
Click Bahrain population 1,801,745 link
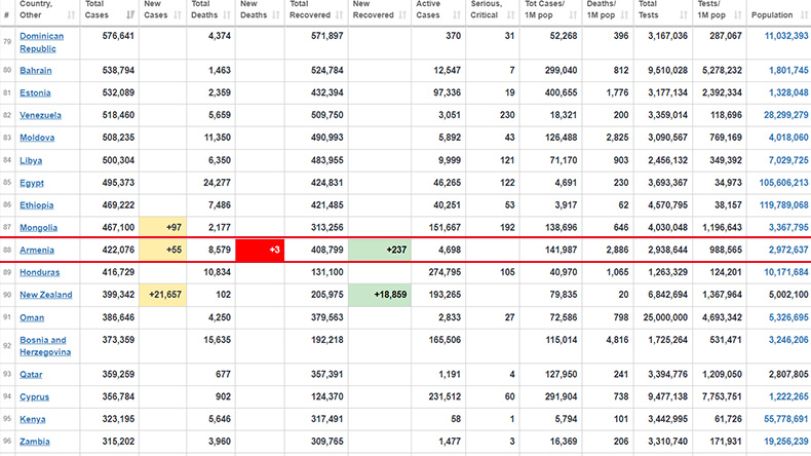(788, 70)
